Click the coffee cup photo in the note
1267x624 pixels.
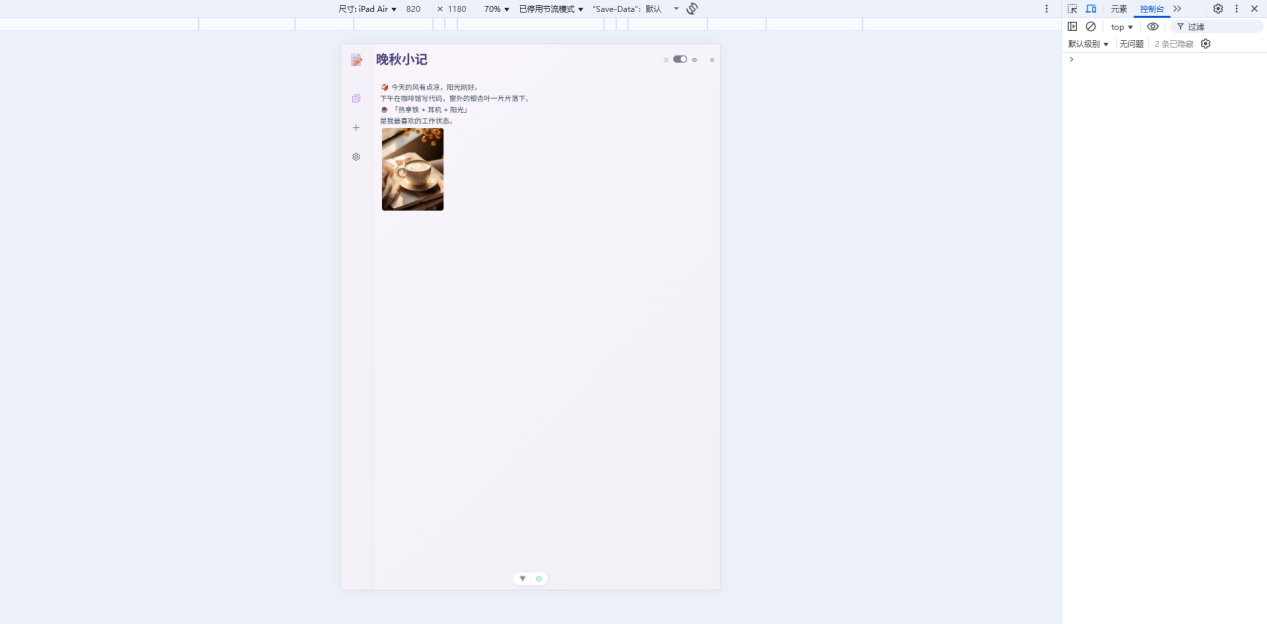pos(412,169)
